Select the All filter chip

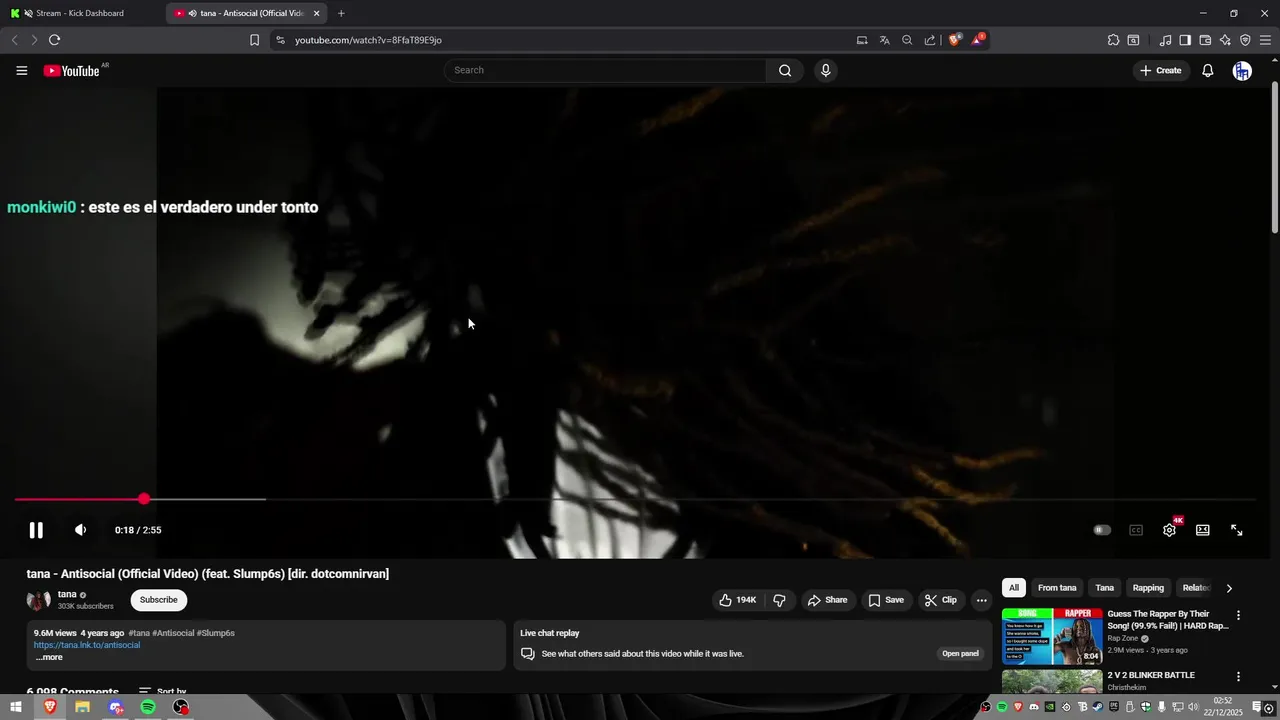(x=1014, y=588)
